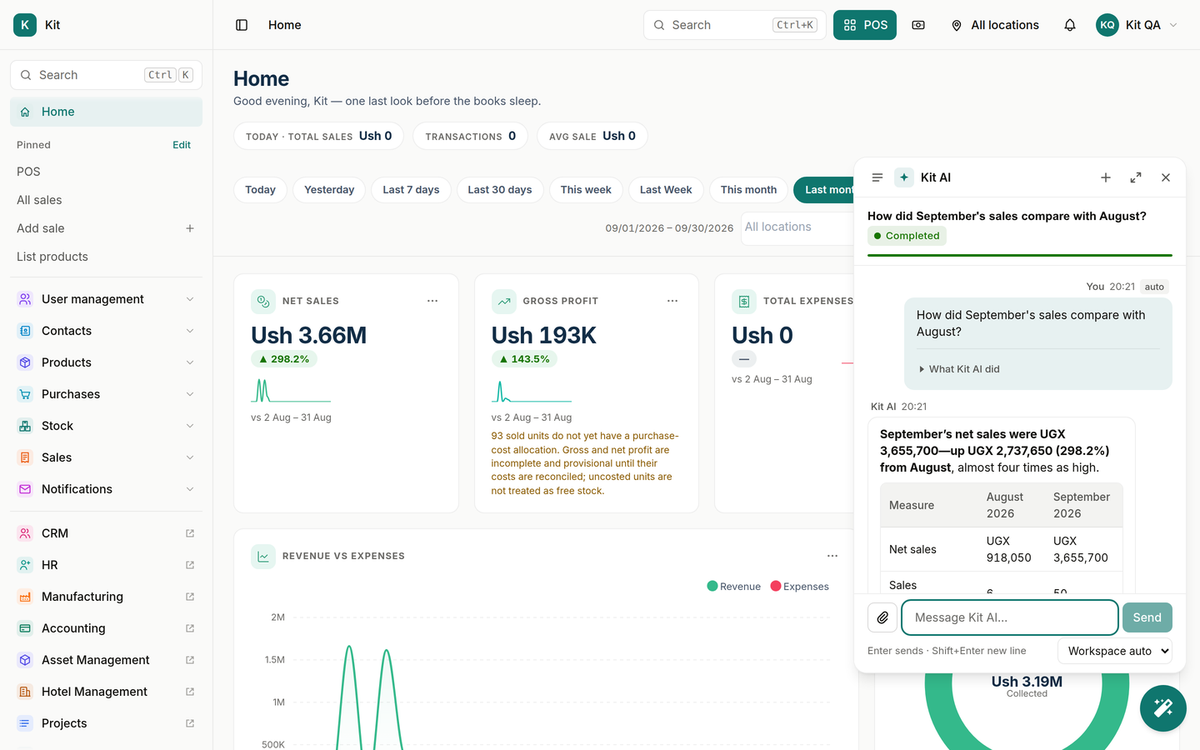Click the 'Completed' status badge

pos(907,236)
